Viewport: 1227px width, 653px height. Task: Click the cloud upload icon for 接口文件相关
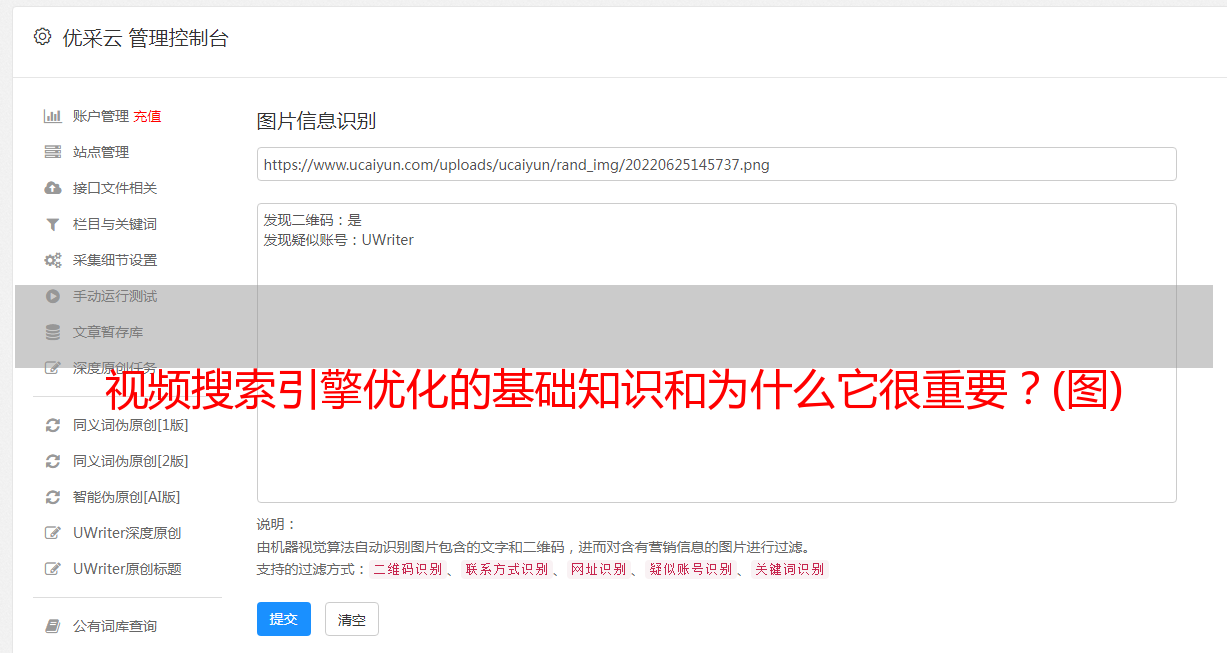tap(53, 188)
